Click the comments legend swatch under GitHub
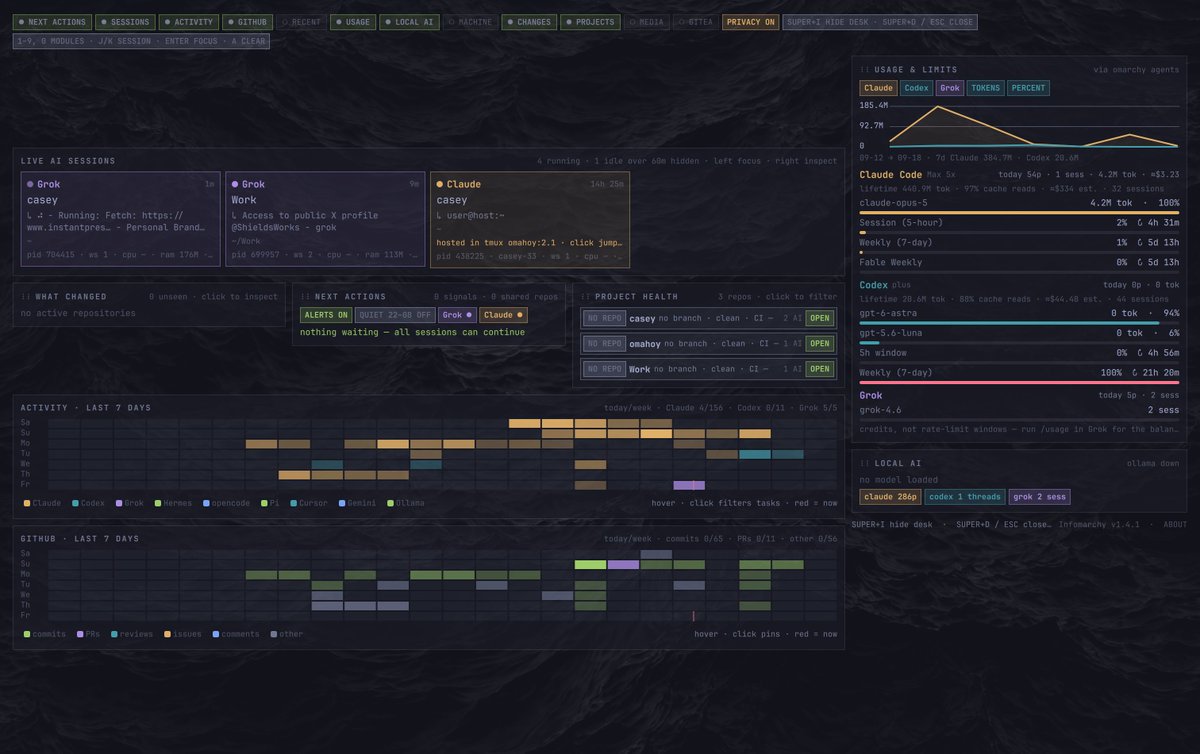 [x=216, y=634]
